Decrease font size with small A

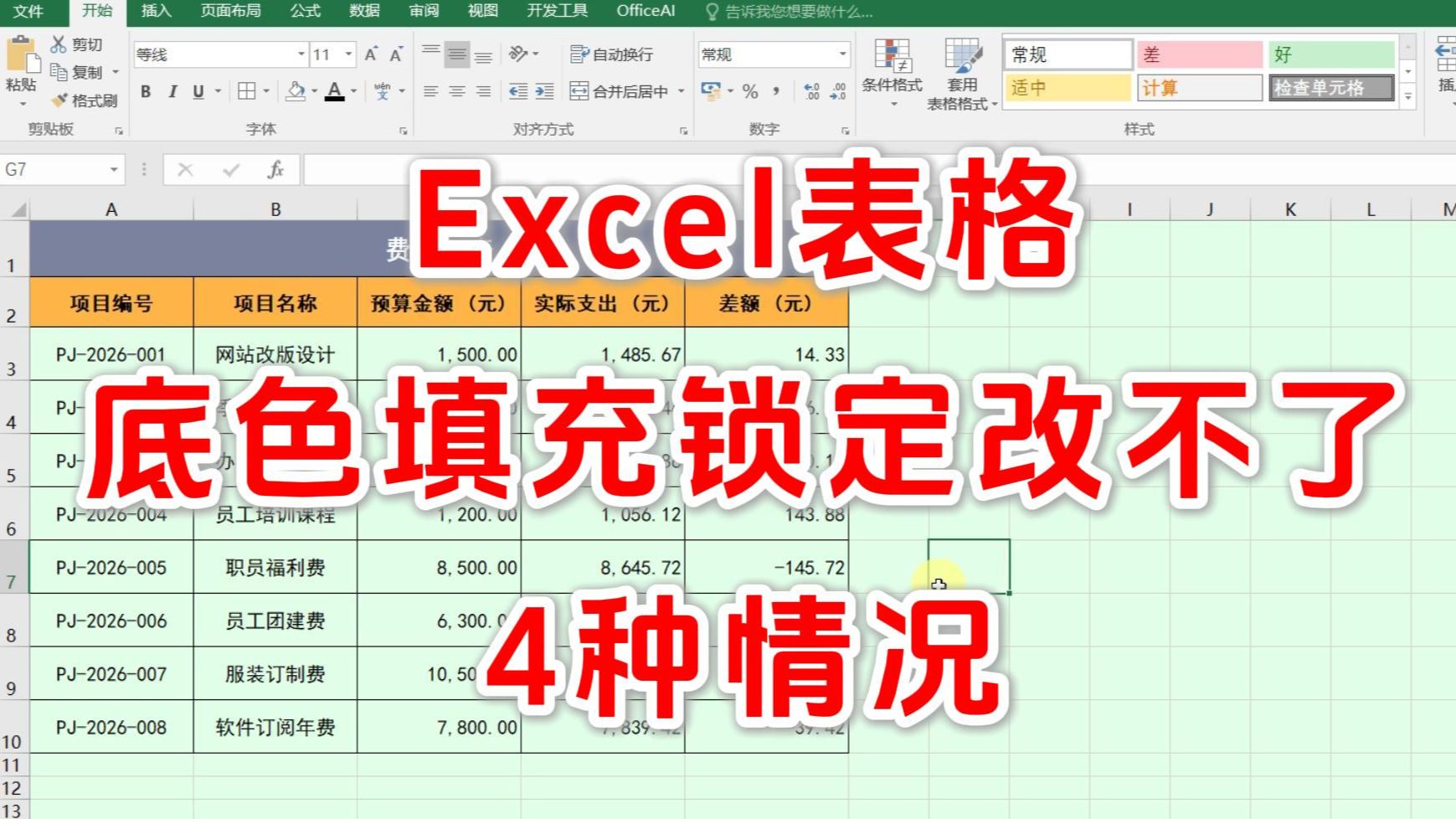[396, 54]
